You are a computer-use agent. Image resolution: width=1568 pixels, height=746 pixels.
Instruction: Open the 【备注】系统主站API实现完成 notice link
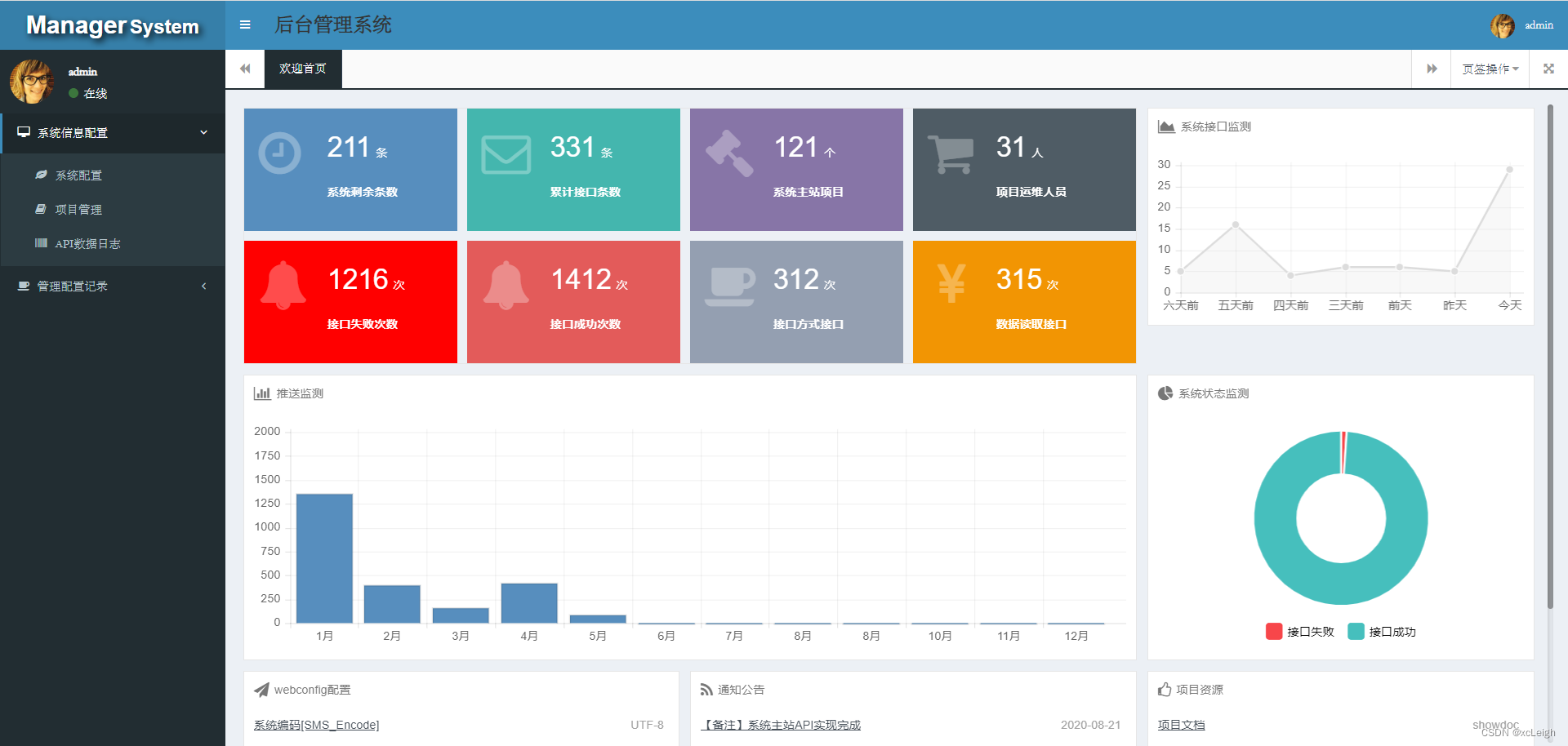782,725
